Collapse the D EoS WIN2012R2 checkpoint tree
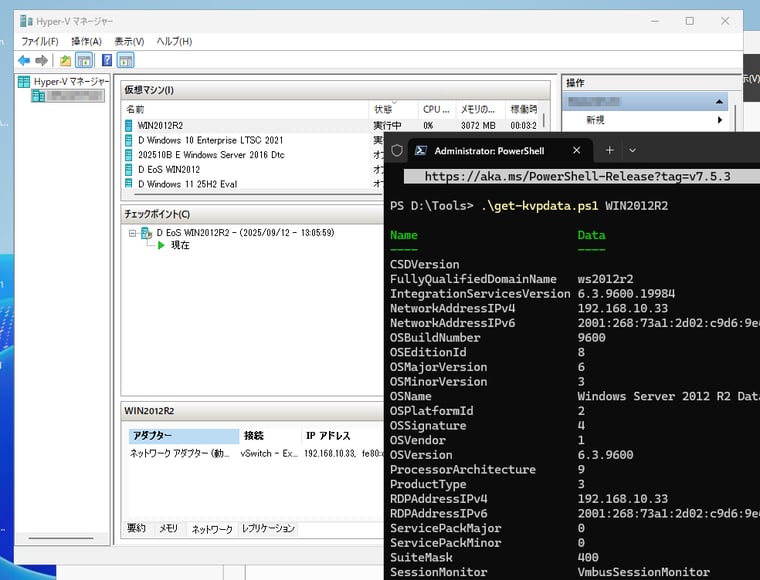This screenshot has width=760, height=580. [132, 234]
